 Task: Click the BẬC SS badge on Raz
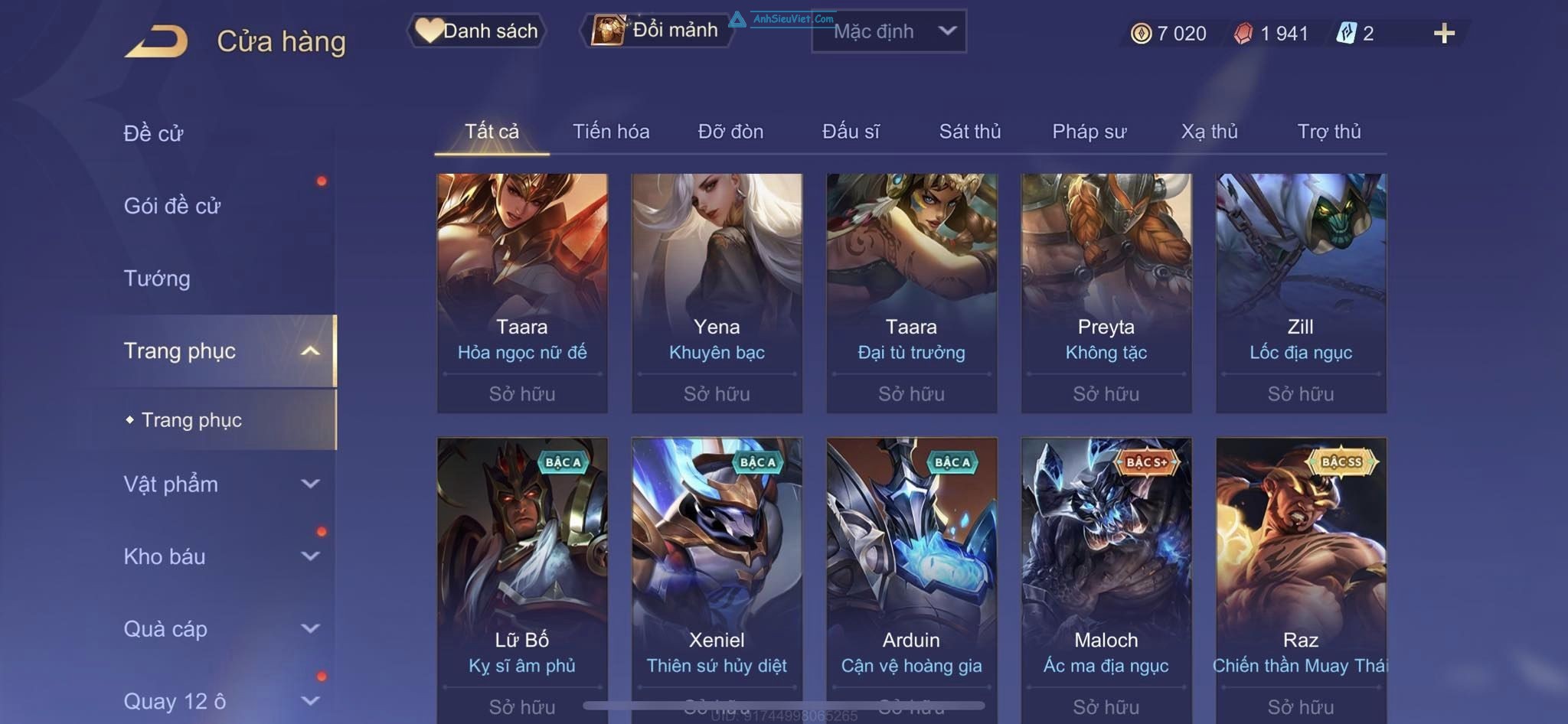[x=1342, y=461]
